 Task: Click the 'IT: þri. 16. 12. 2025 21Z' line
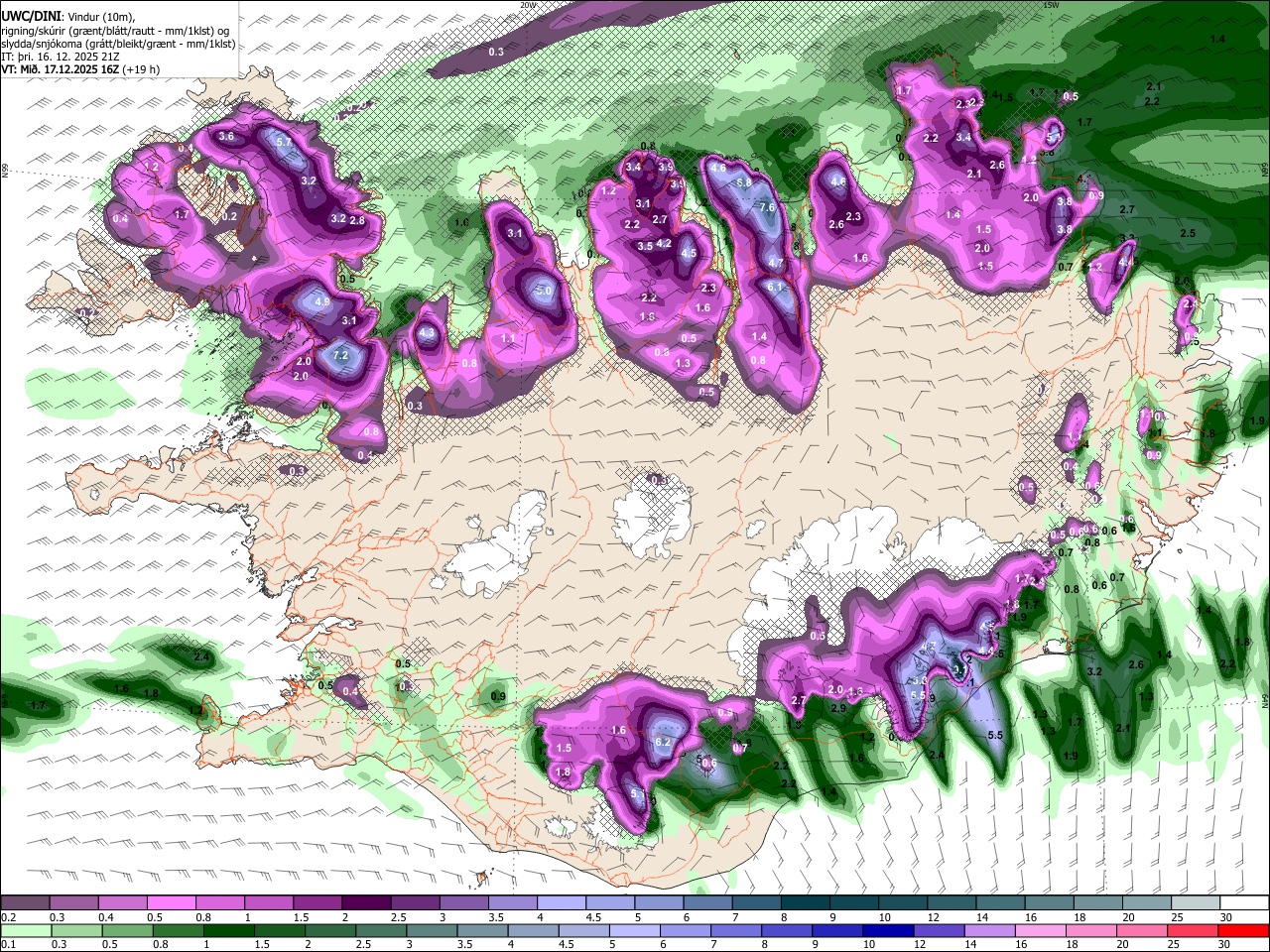(59, 57)
